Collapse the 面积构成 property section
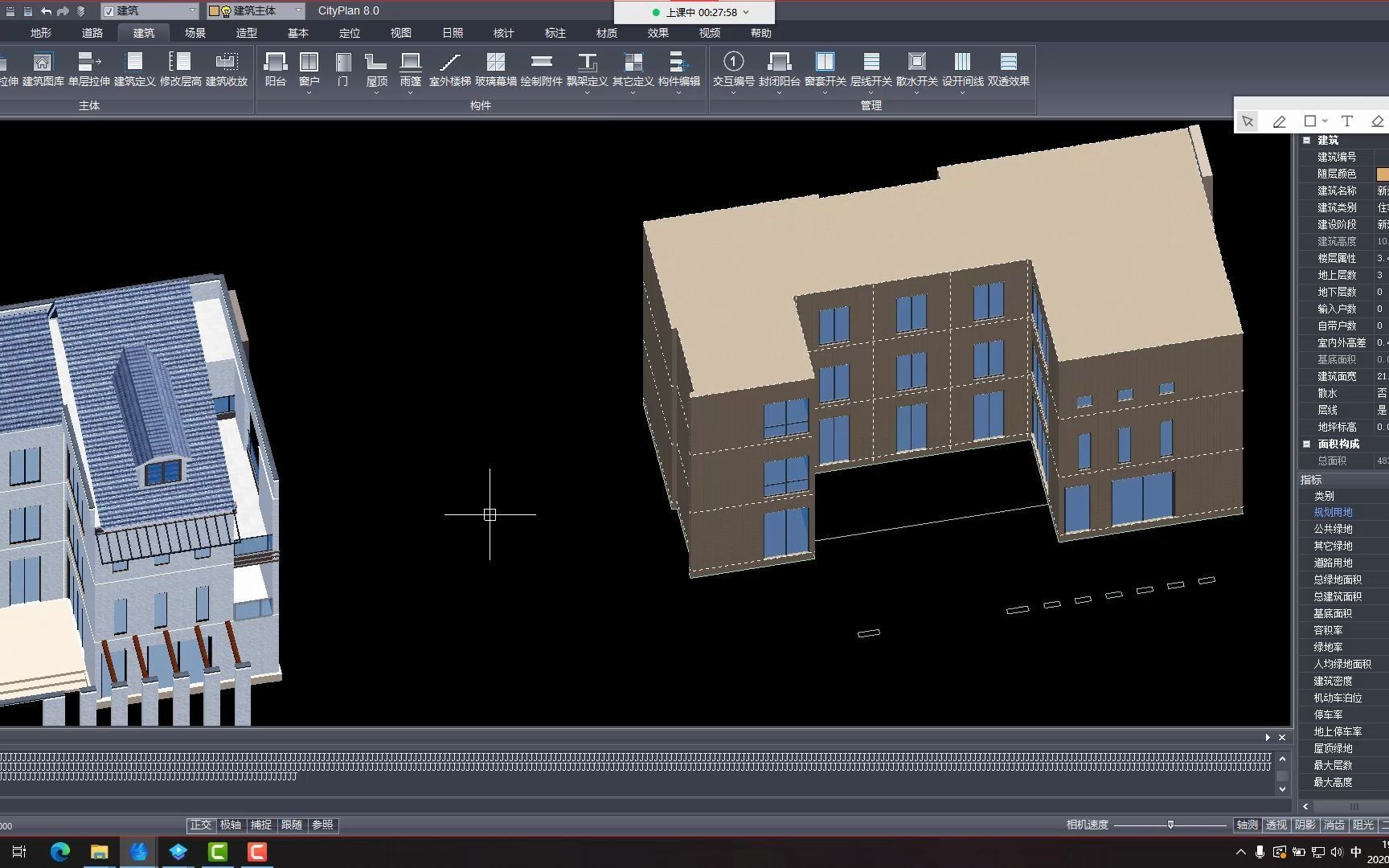This screenshot has width=1389, height=868. [1306, 444]
